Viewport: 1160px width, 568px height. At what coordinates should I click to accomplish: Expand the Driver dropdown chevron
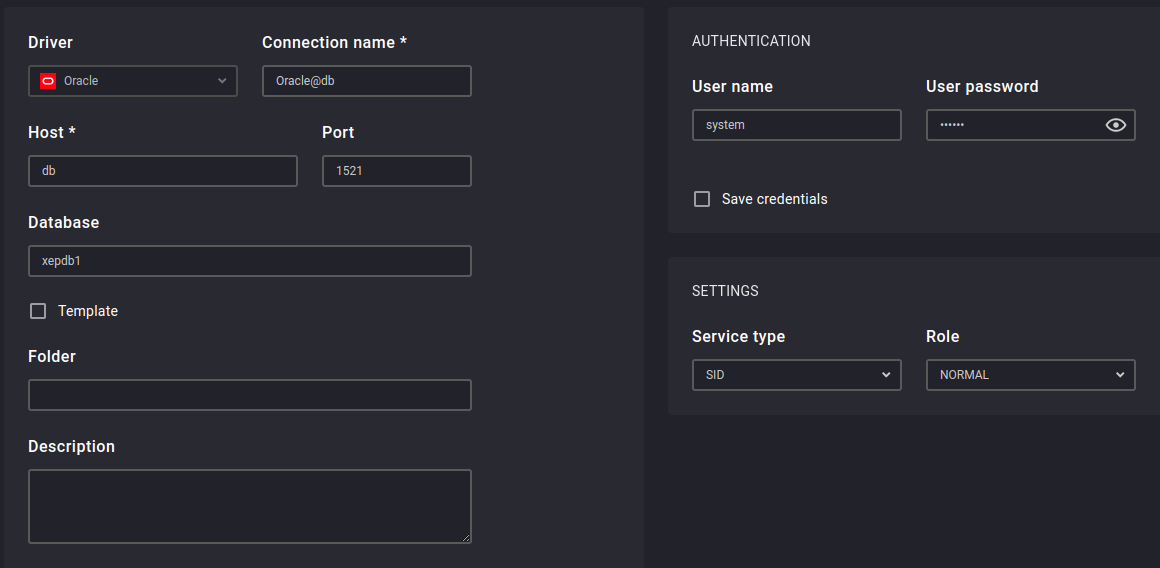point(222,81)
